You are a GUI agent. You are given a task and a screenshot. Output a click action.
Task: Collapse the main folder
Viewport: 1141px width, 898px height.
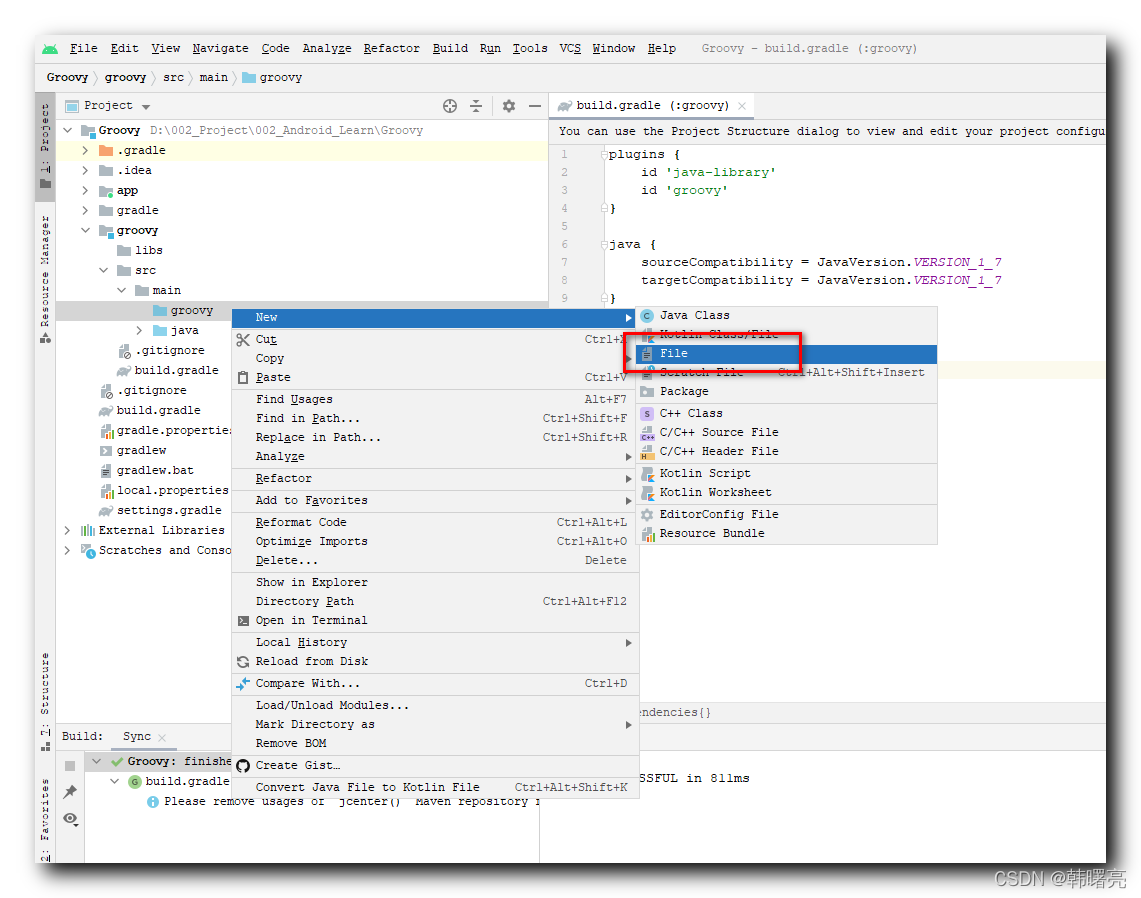tap(122, 290)
